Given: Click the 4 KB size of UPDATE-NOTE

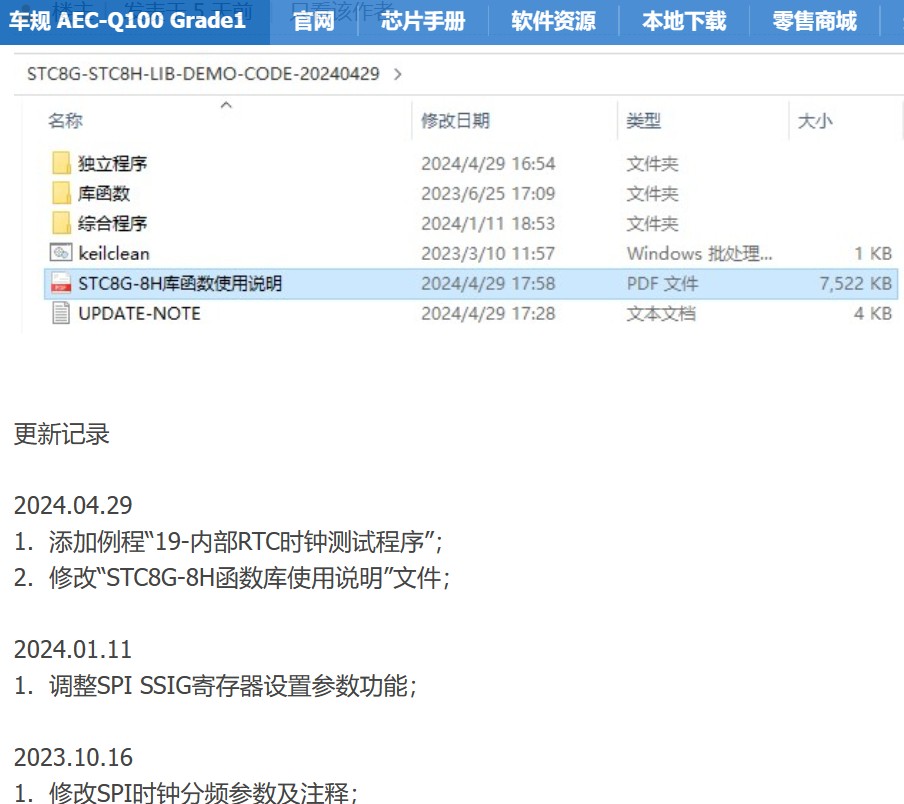Looking at the screenshot, I should [x=873, y=314].
